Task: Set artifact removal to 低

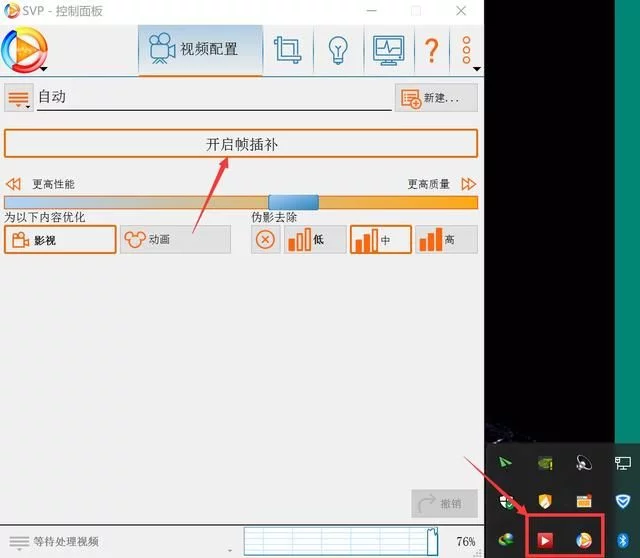Action: (x=315, y=240)
